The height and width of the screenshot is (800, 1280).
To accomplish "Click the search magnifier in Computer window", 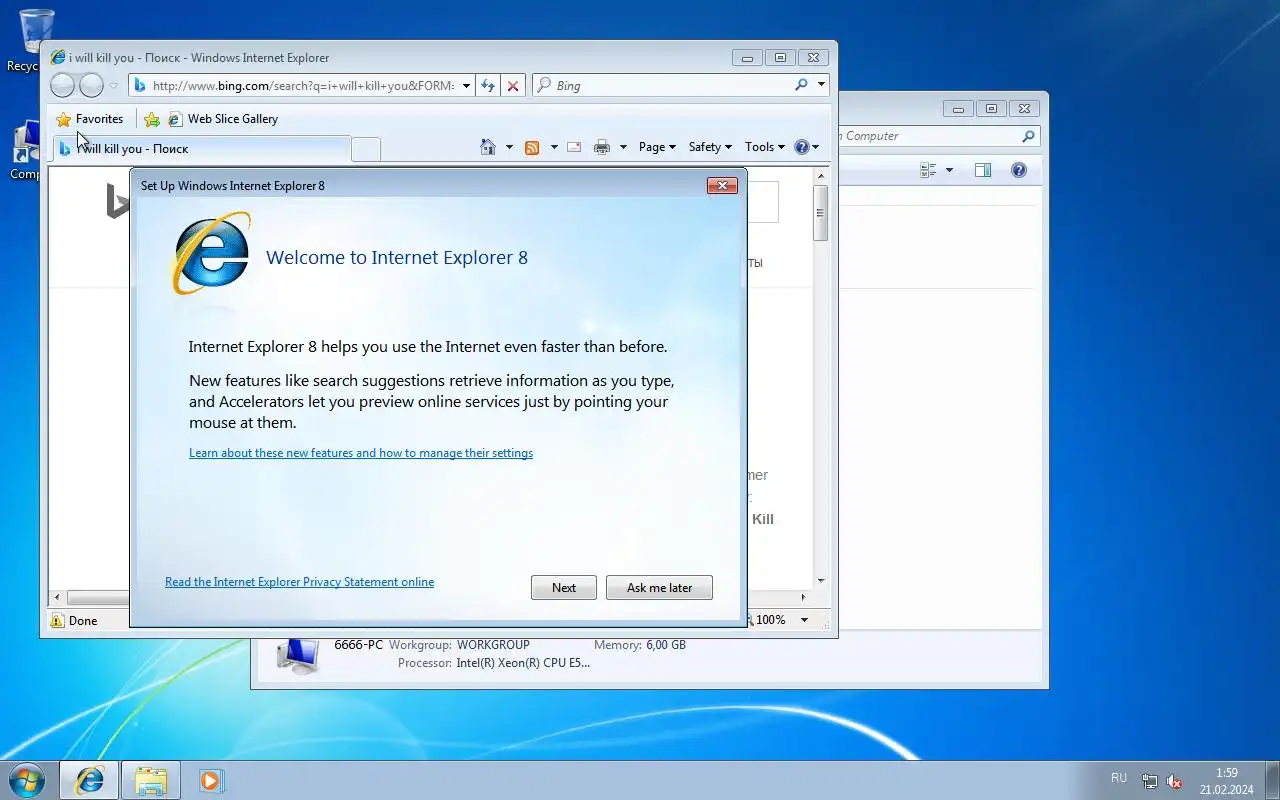I will coord(1028,136).
